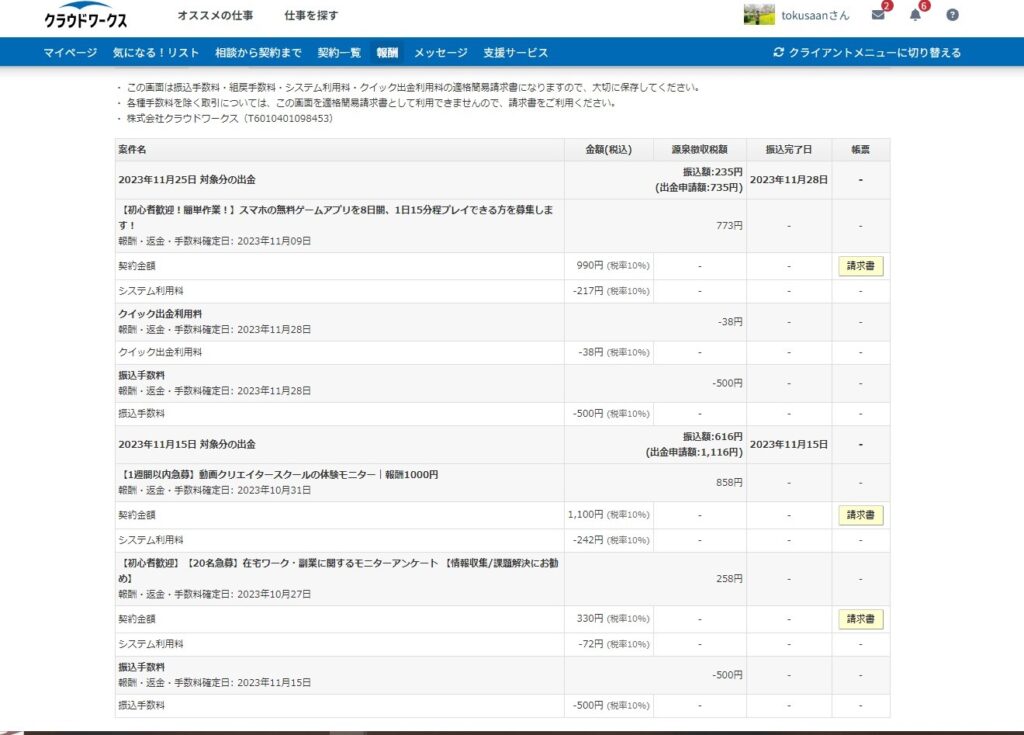Open the smartphone game app job listing
The height and width of the screenshot is (735, 1024).
click(x=300, y=220)
